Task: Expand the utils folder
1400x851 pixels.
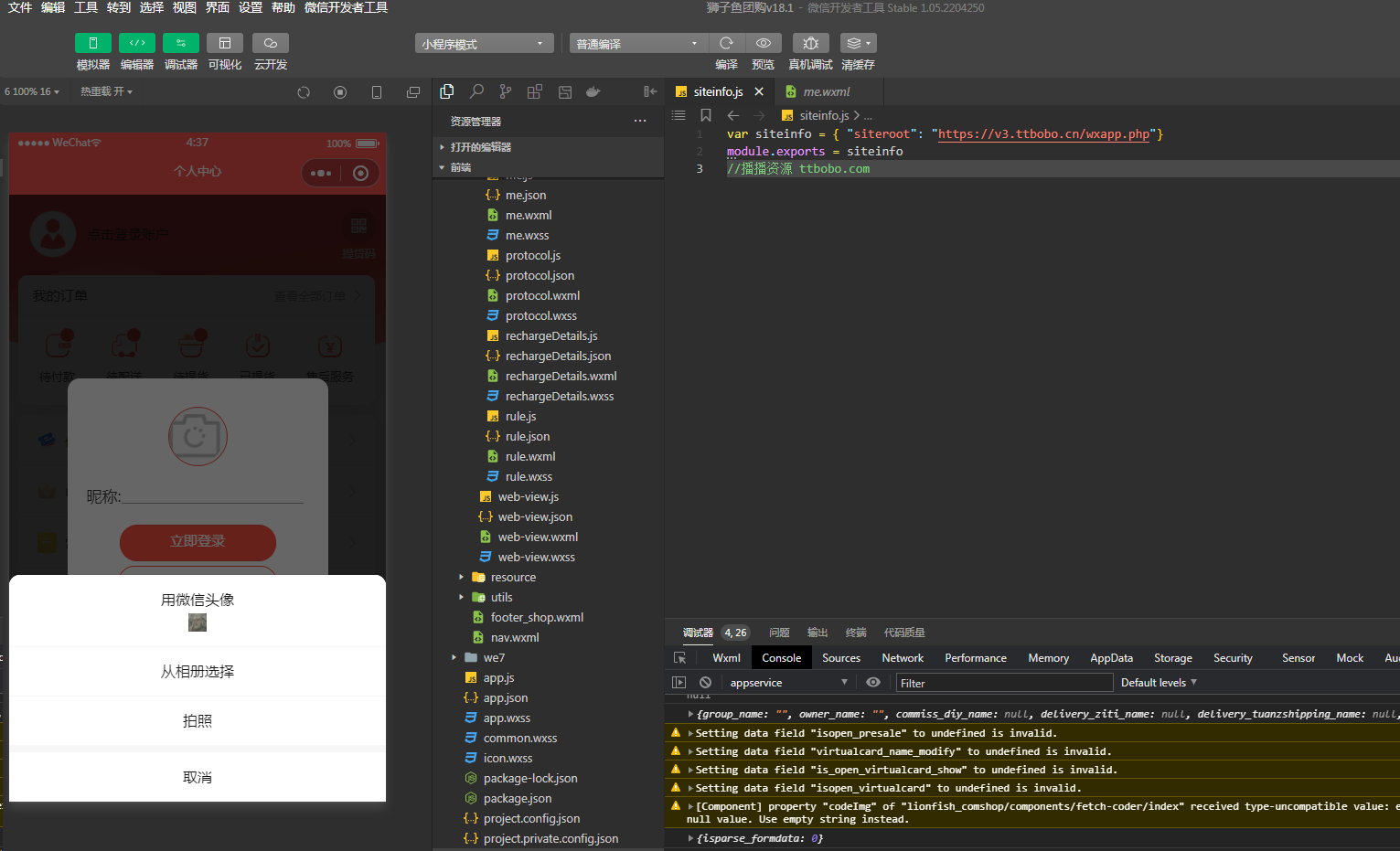Action: click(x=548, y=597)
